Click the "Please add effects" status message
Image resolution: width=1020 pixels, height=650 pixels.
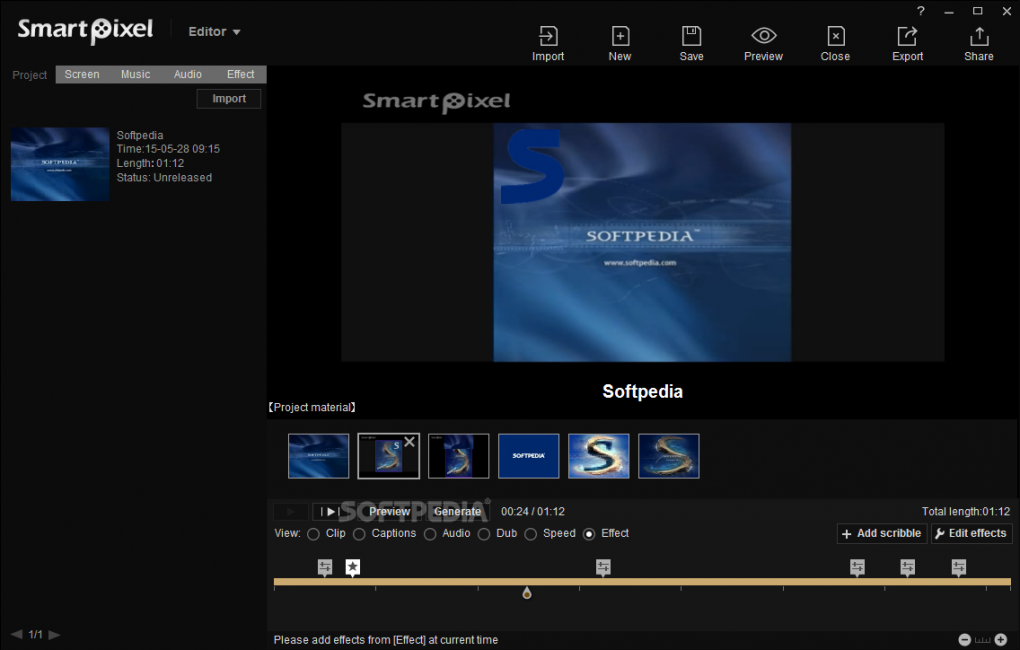tap(386, 640)
